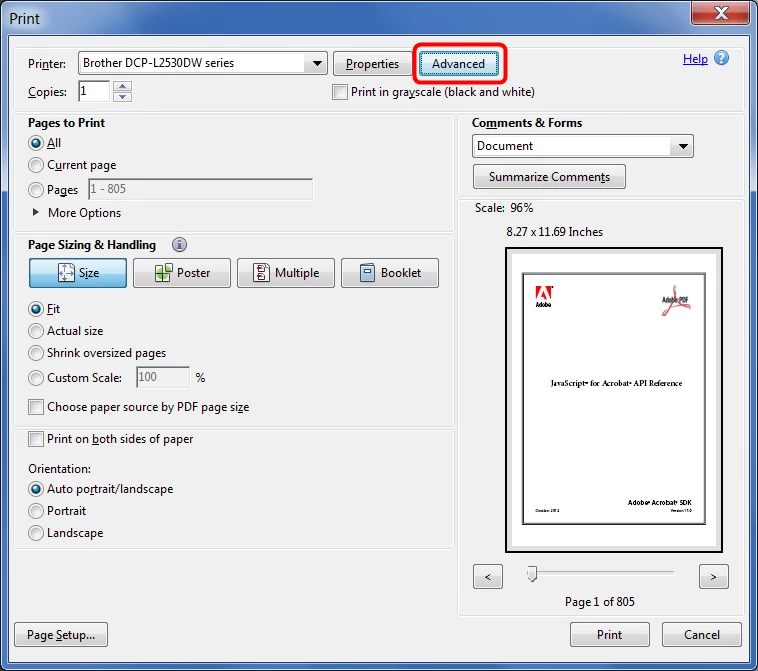758x671 pixels.
Task: Choose the Booklet printing button
Action: pyautogui.click(x=390, y=273)
